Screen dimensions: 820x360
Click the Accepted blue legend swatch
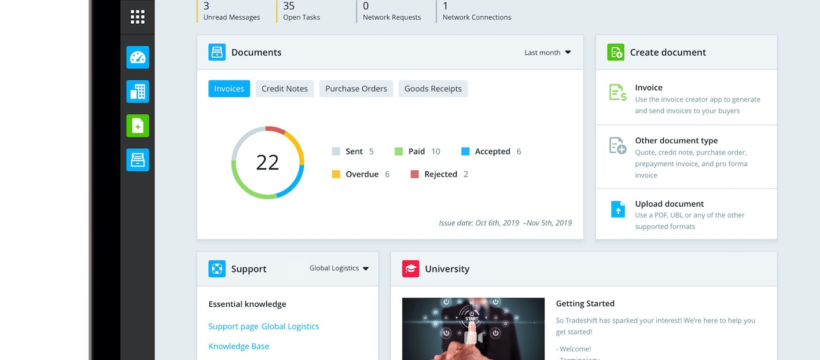(x=465, y=152)
